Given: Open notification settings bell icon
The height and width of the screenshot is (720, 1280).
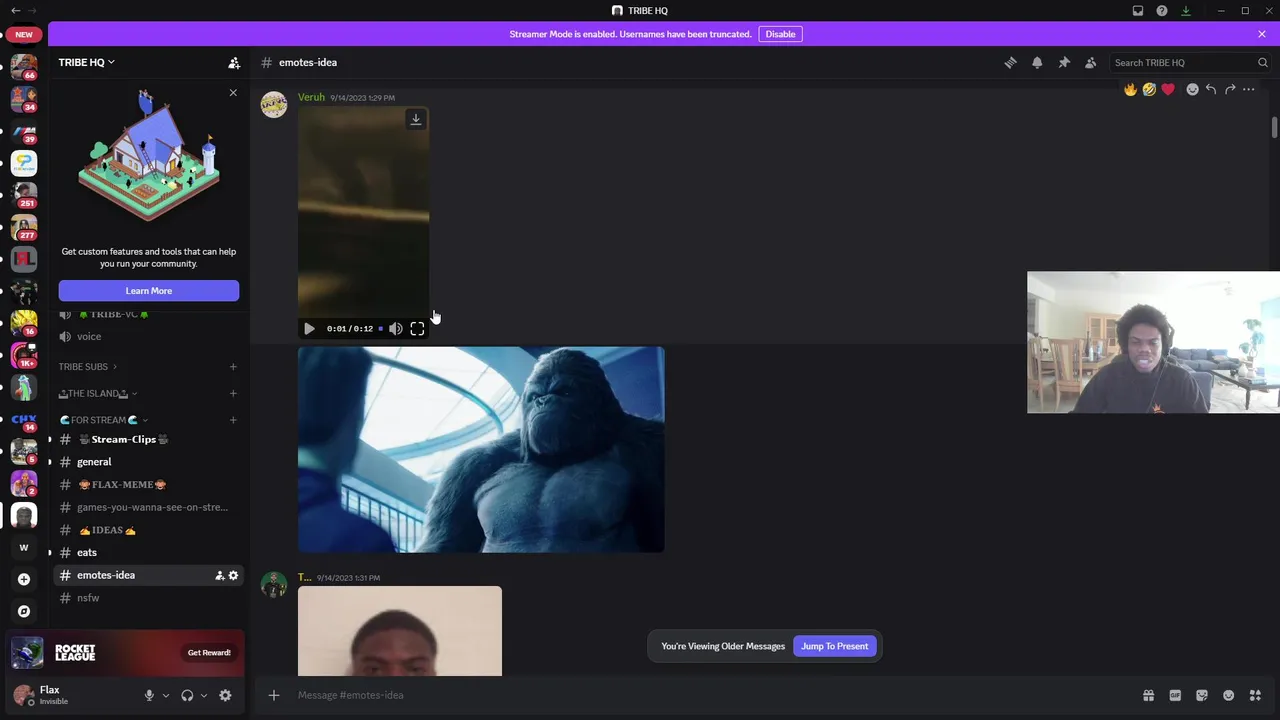Looking at the screenshot, I should [x=1037, y=62].
